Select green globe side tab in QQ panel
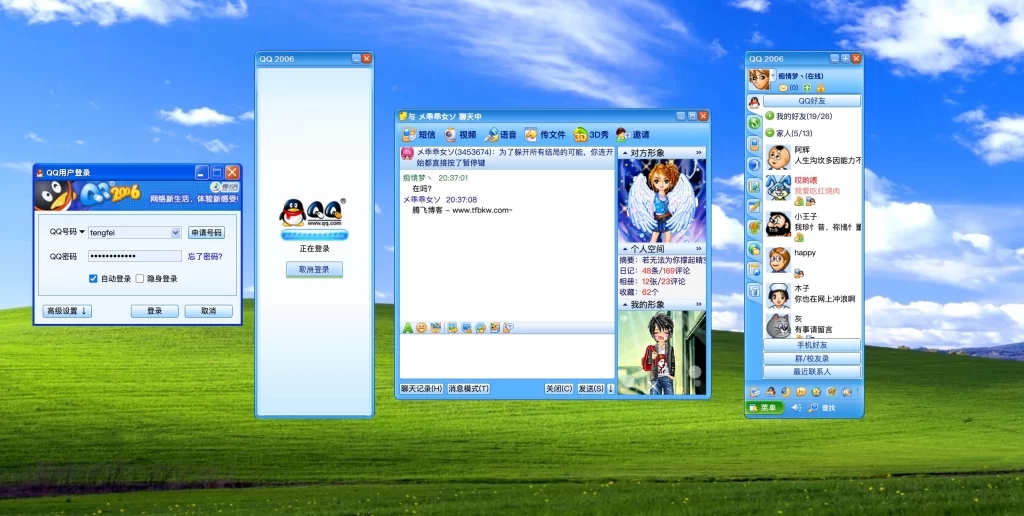Image resolution: width=1024 pixels, height=516 pixels. pyautogui.click(x=754, y=123)
